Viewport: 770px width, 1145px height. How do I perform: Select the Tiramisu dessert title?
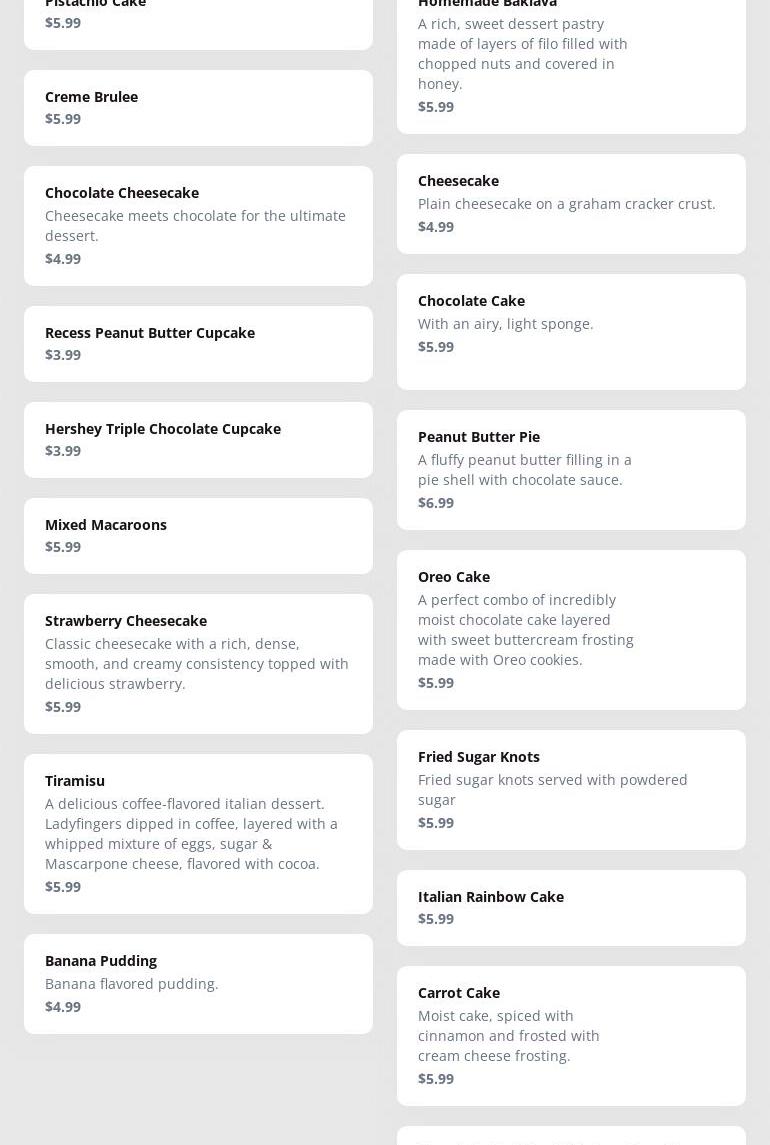pyautogui.click(x=75, y=781)
